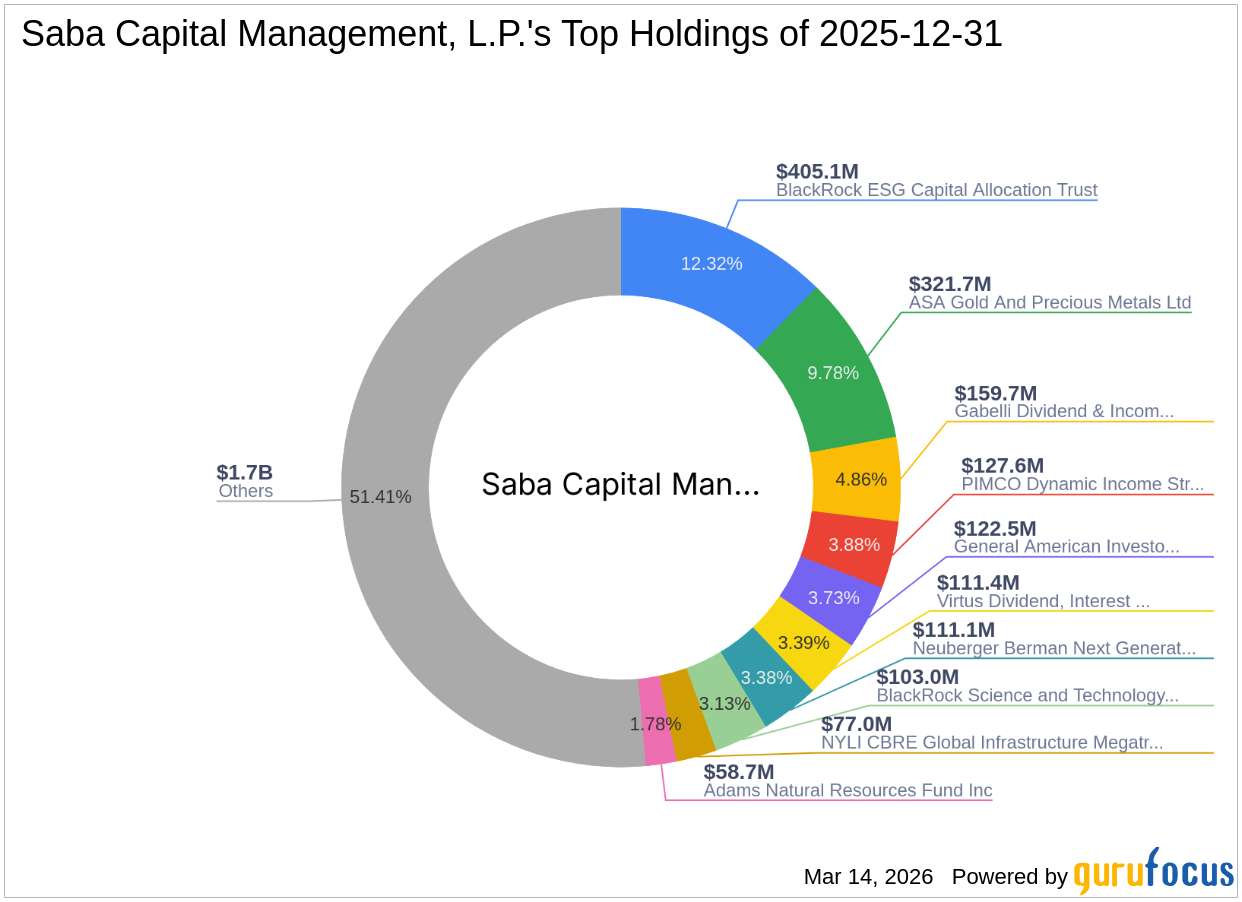Click the Mar 14, 2026 date label
Viewport: 1242px width, 902px height.
coord(868,877)
